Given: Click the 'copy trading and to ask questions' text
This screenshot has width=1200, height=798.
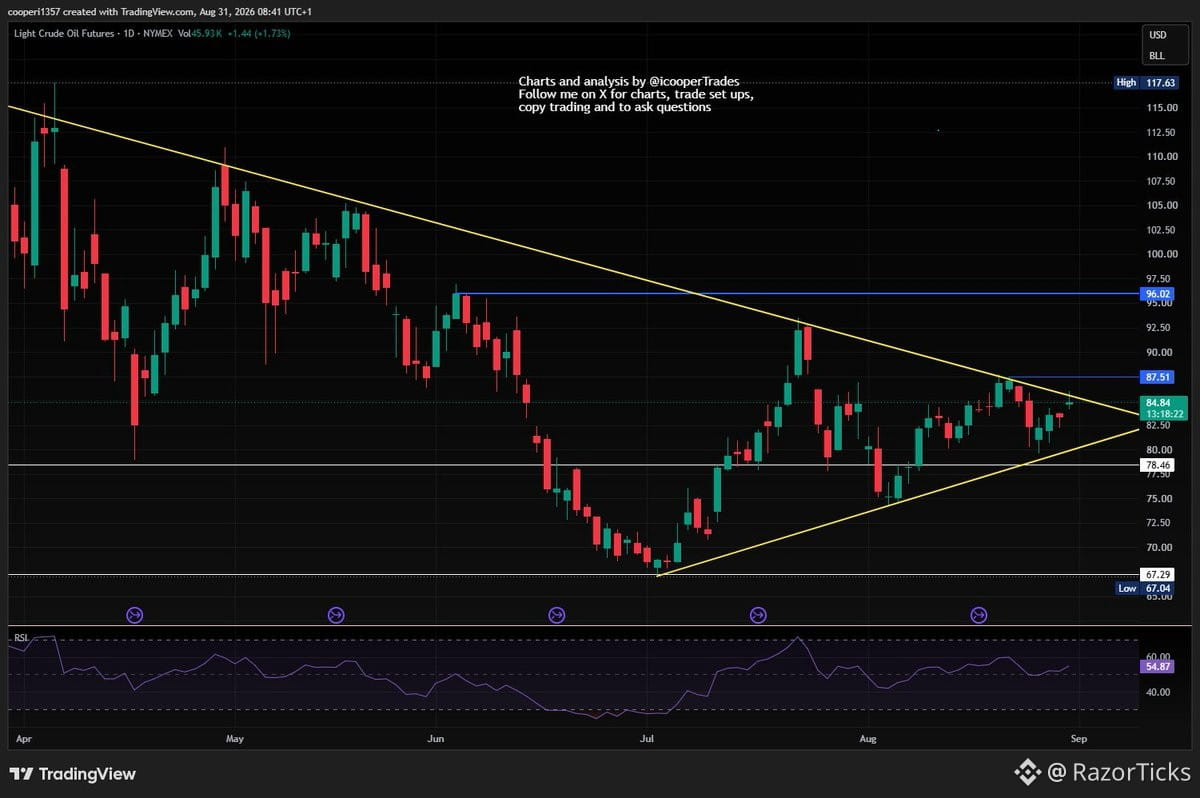Looking at the screenshot, I should [x=615, y=107].
